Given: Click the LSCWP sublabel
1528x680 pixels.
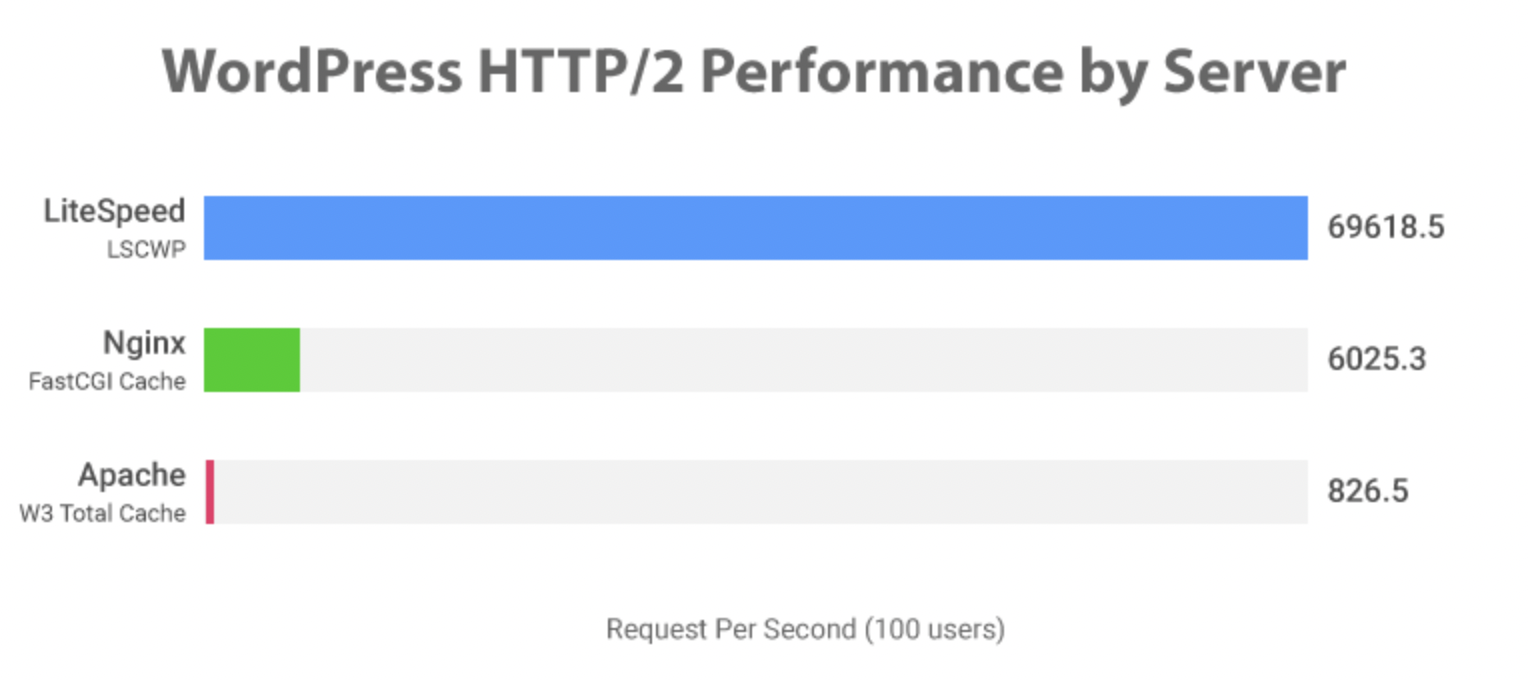Looking at the screenshot, I should point(146,250).
